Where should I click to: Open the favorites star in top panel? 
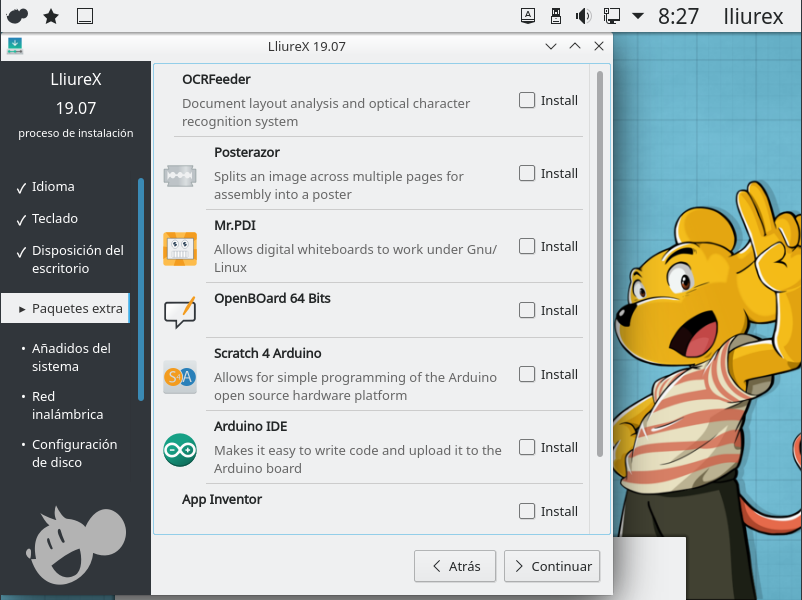pyautogui.click(x=51, y=16)
